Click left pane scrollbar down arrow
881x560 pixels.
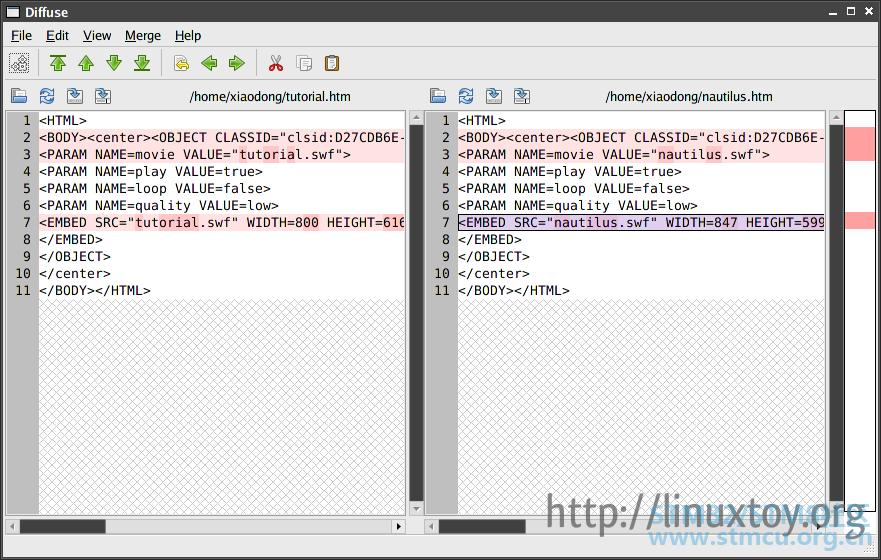tap(416, 509)
